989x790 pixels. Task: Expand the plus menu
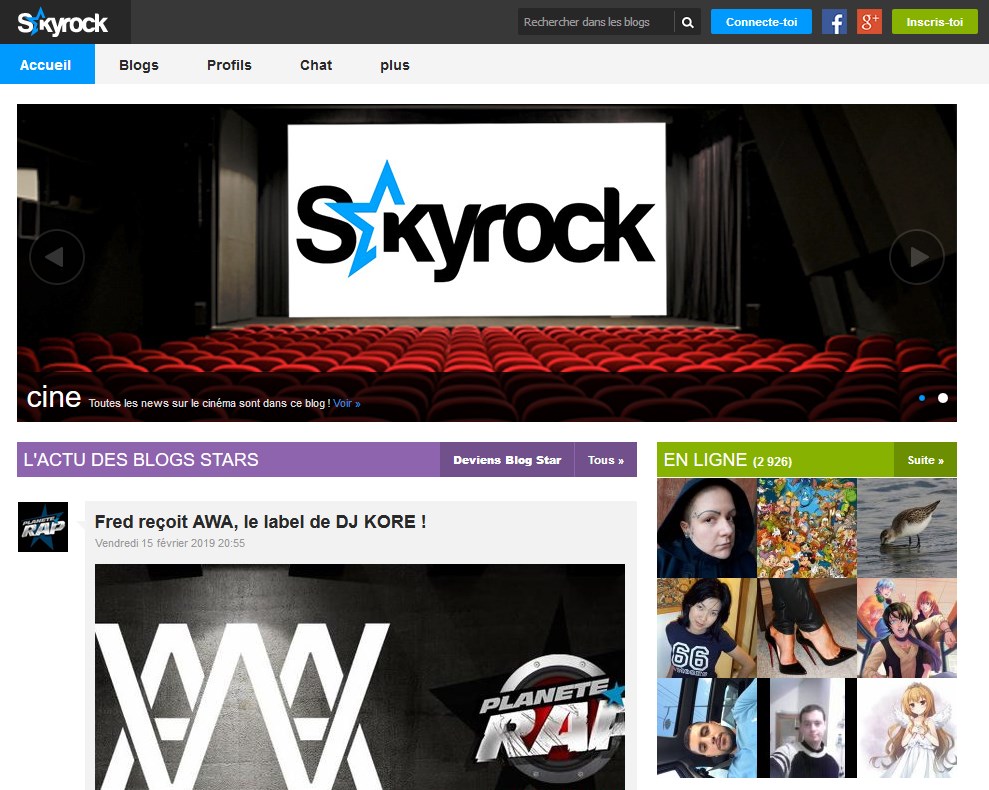click(395, 65)
